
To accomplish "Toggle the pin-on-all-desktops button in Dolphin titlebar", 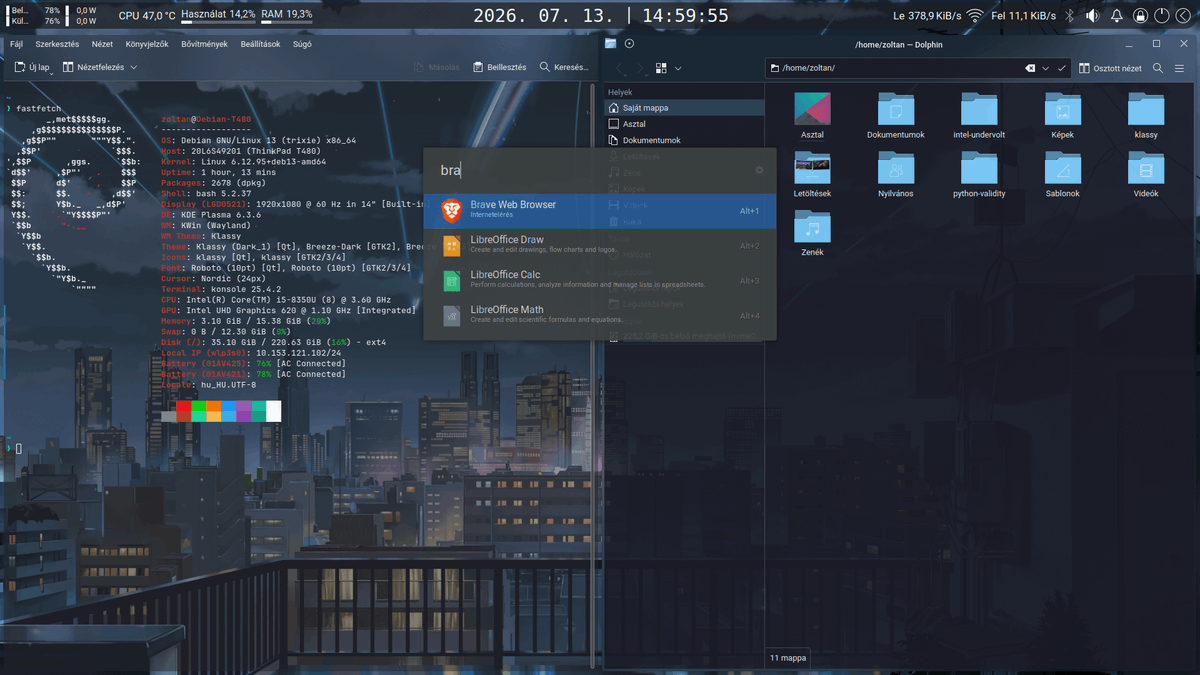I will 629,44.
